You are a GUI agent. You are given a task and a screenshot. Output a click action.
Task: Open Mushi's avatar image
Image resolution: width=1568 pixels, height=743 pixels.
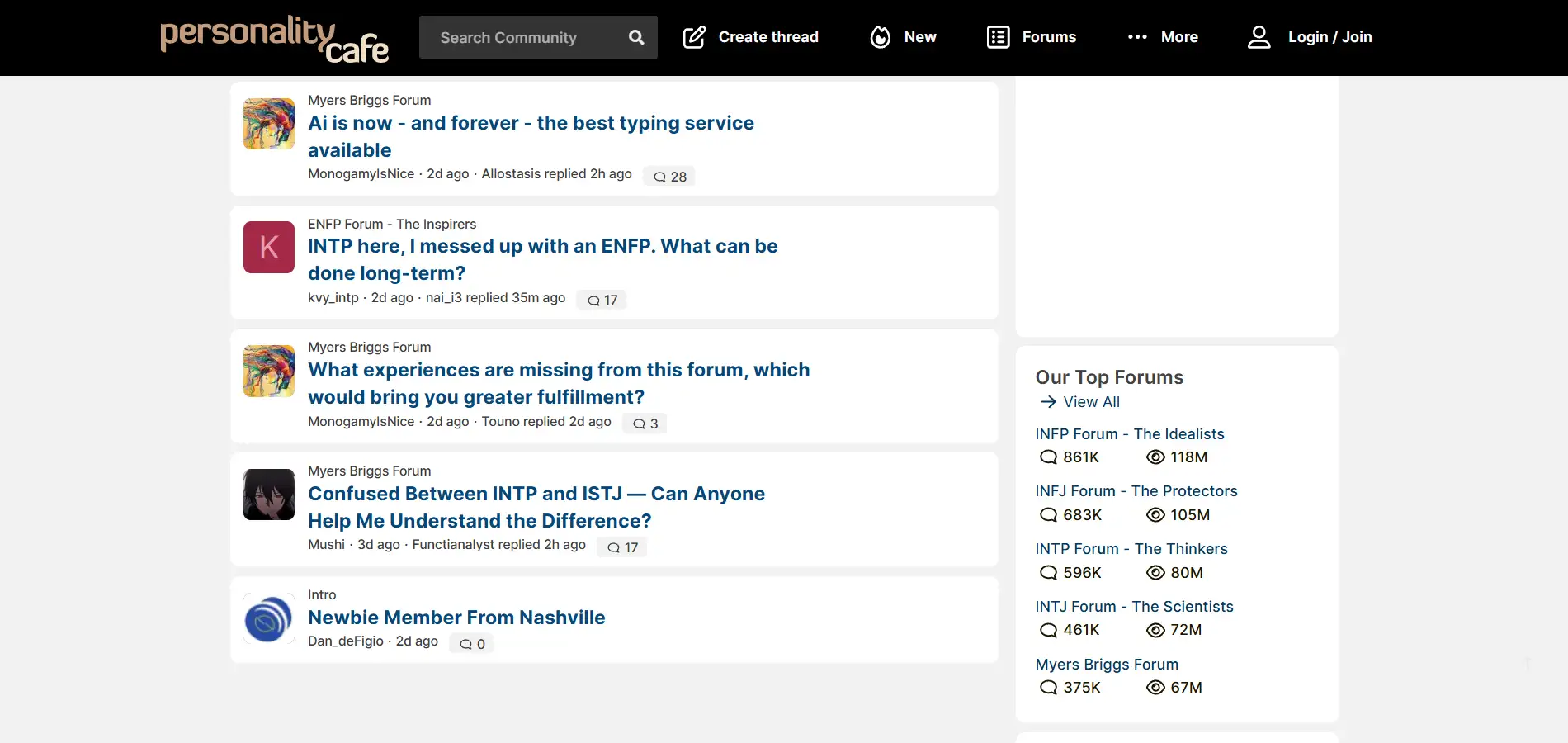click(x=269, y=495)
